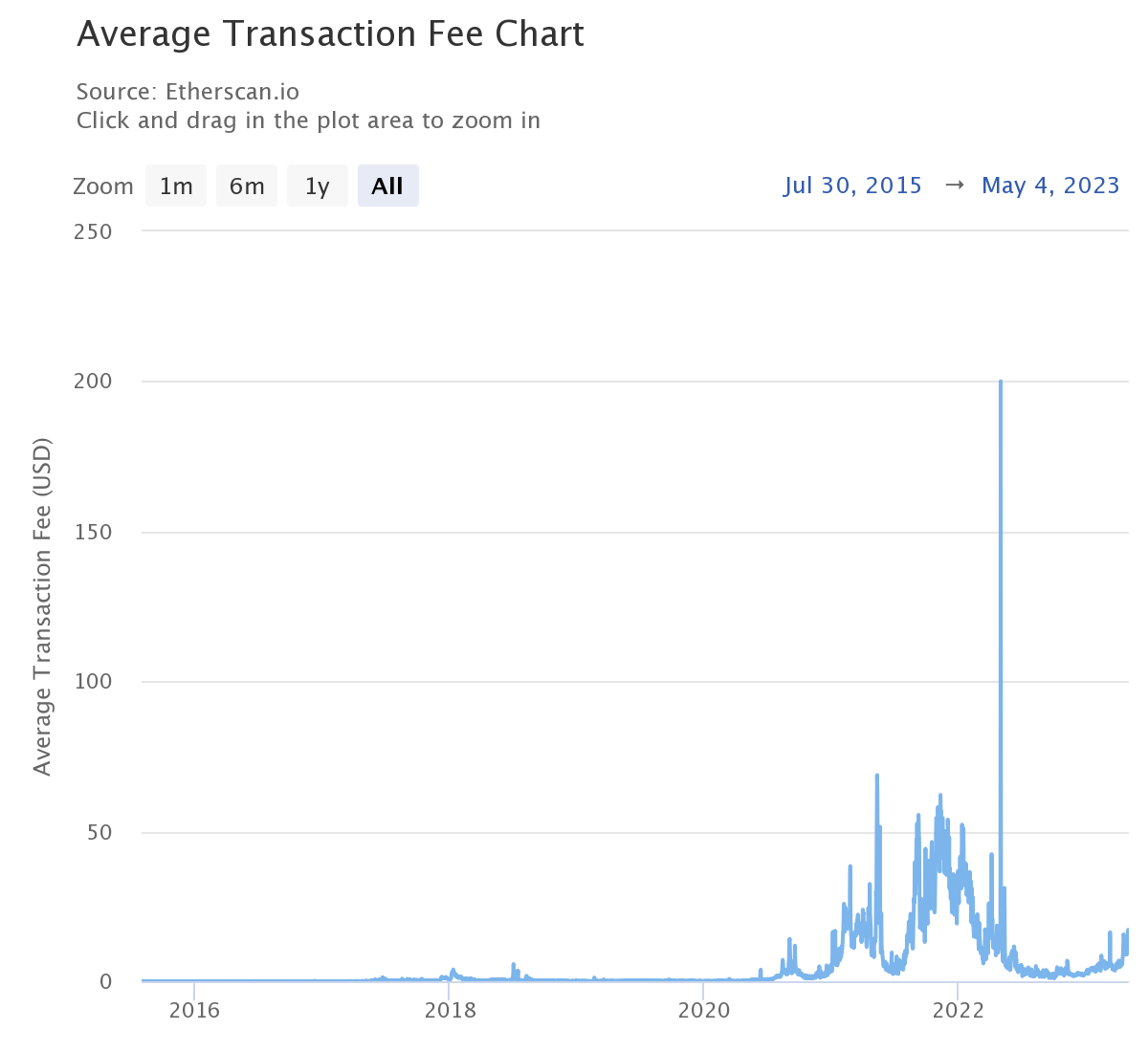Click the arrow between the date fields
The height and width of the screenshot is (1052, 1148).
click(954, 186)
